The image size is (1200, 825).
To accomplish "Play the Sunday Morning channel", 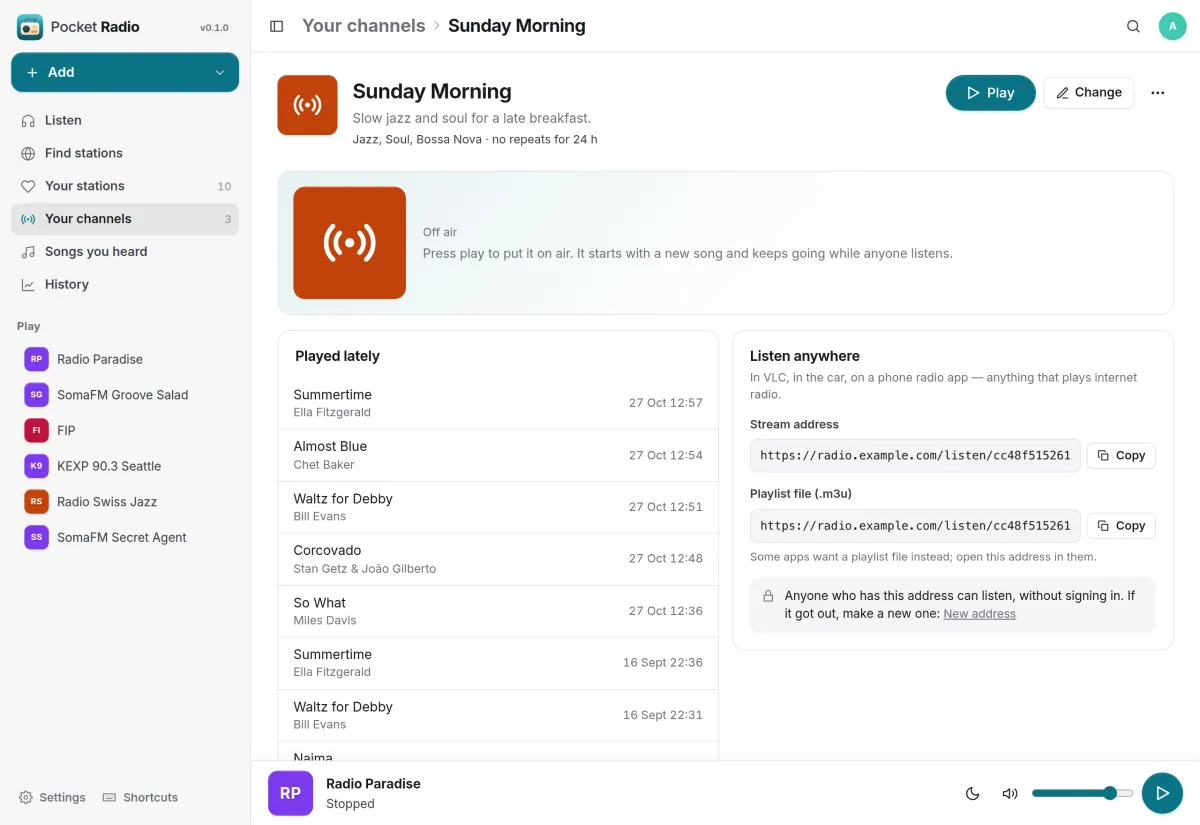I will coord(990,93).
